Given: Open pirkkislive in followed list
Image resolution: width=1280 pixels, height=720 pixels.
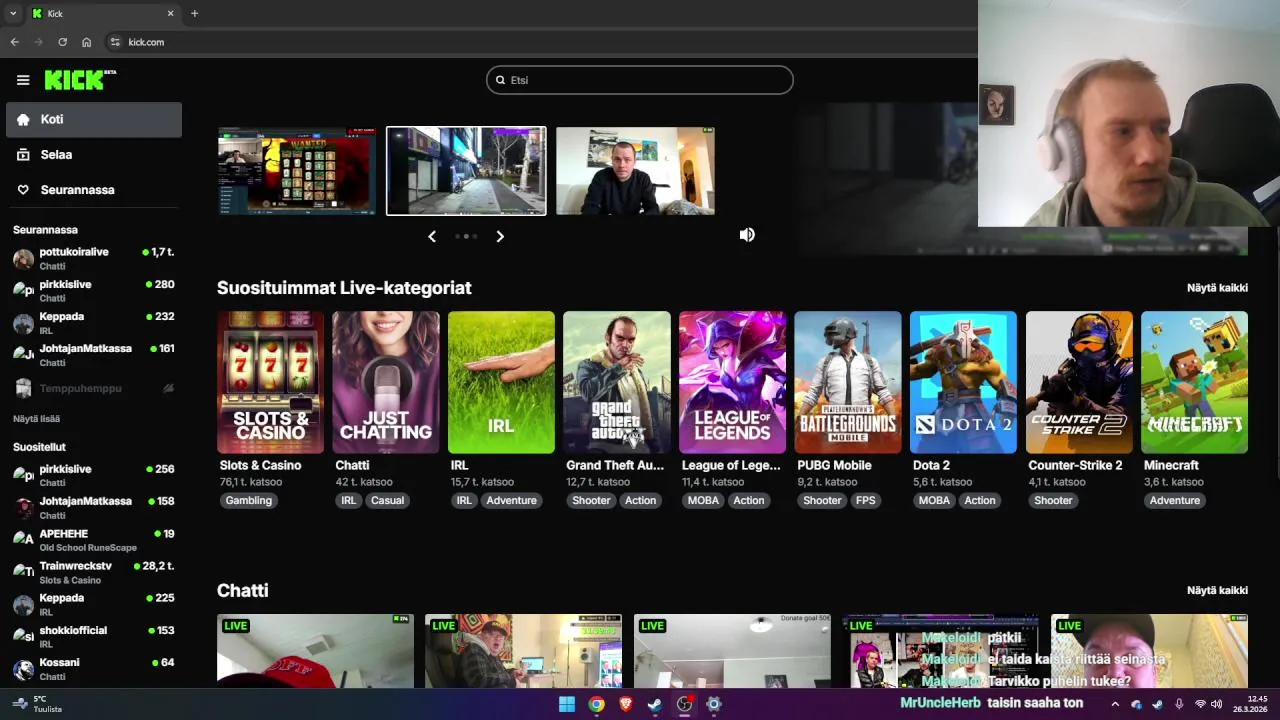Looking at the screenshot, I should [x=94, y=291].
